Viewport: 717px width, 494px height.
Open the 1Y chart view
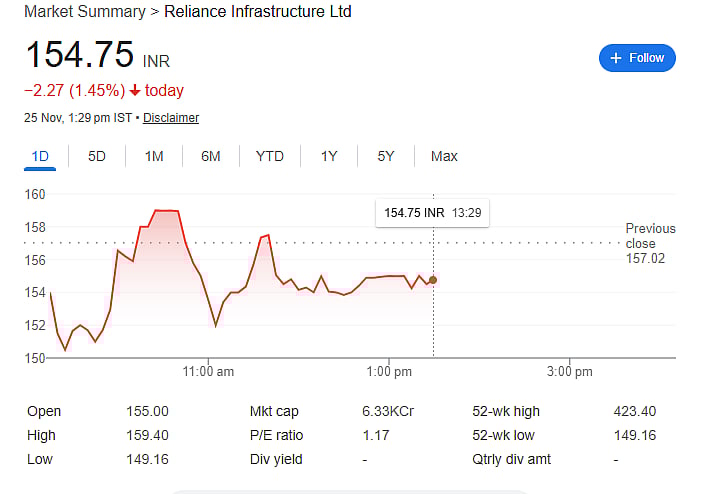pos(329,156)
